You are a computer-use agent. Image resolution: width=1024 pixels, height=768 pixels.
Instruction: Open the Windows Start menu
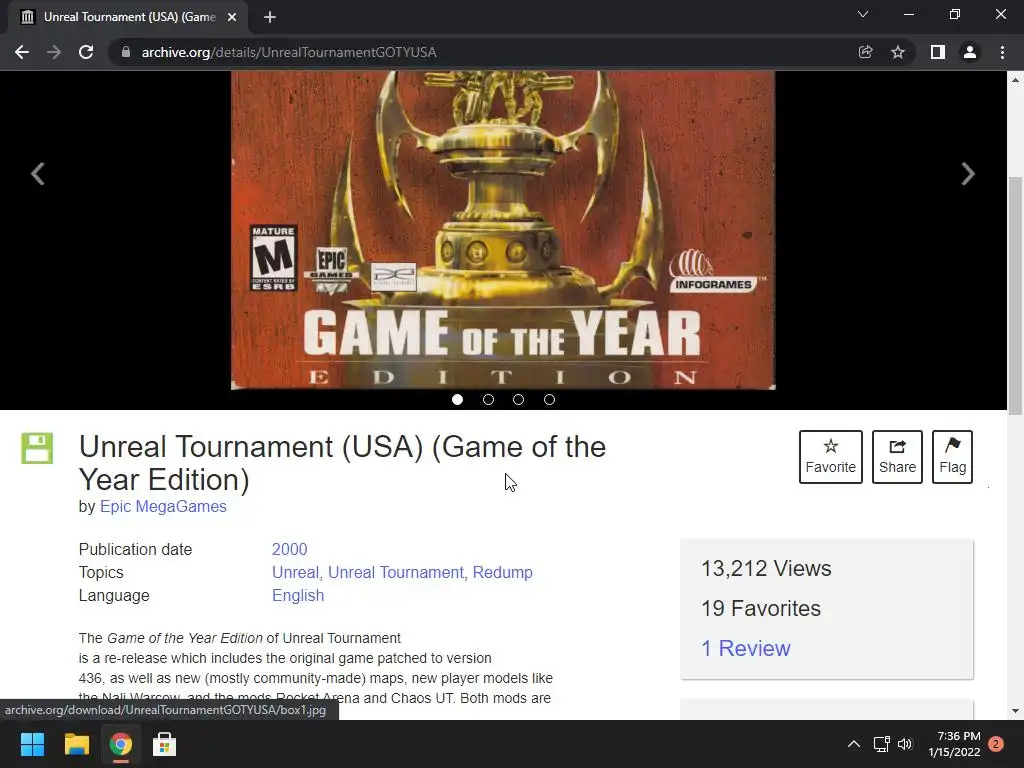[x=32, y=744]
